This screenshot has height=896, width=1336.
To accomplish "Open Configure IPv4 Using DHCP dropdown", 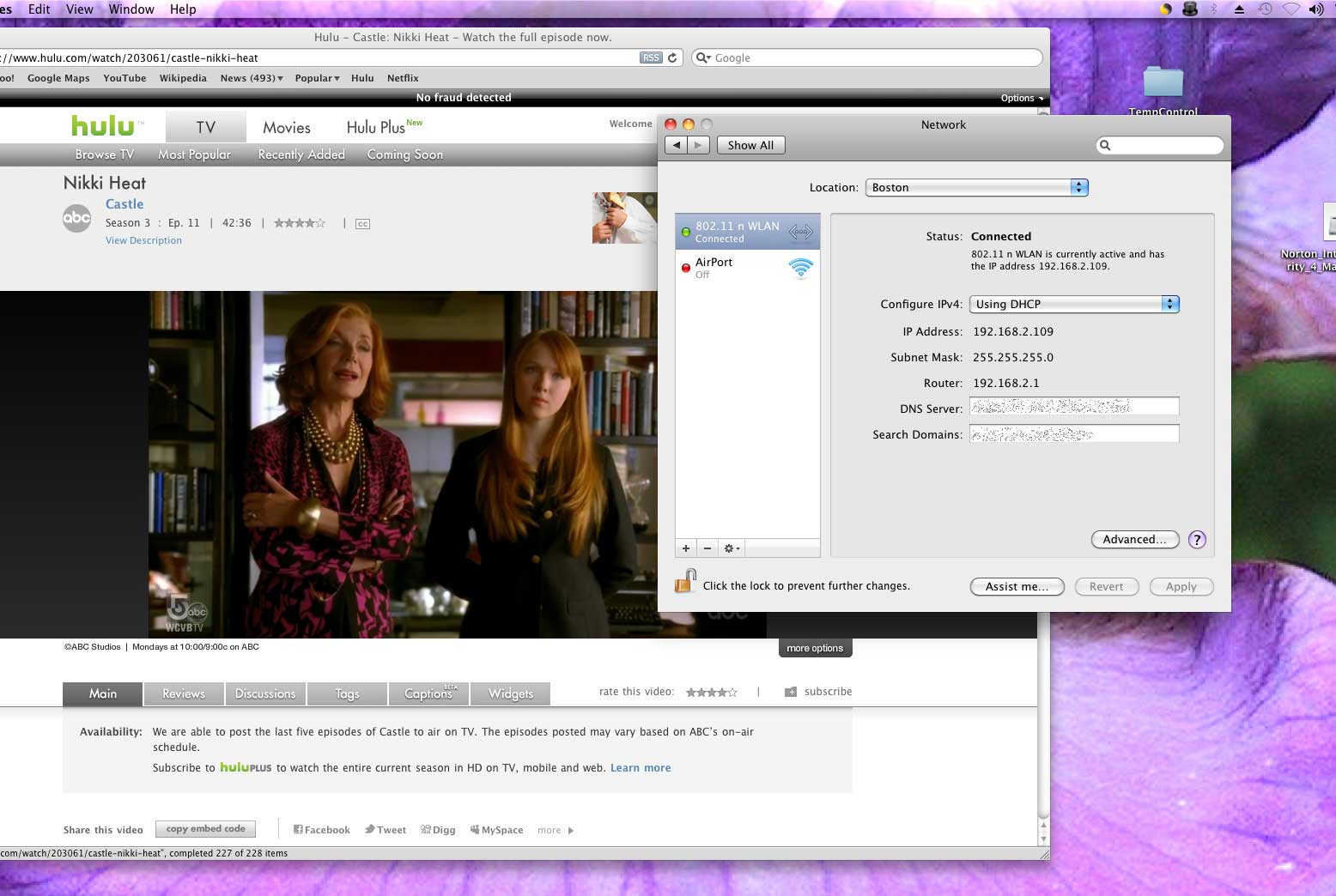I will (x=1074, y=304).
